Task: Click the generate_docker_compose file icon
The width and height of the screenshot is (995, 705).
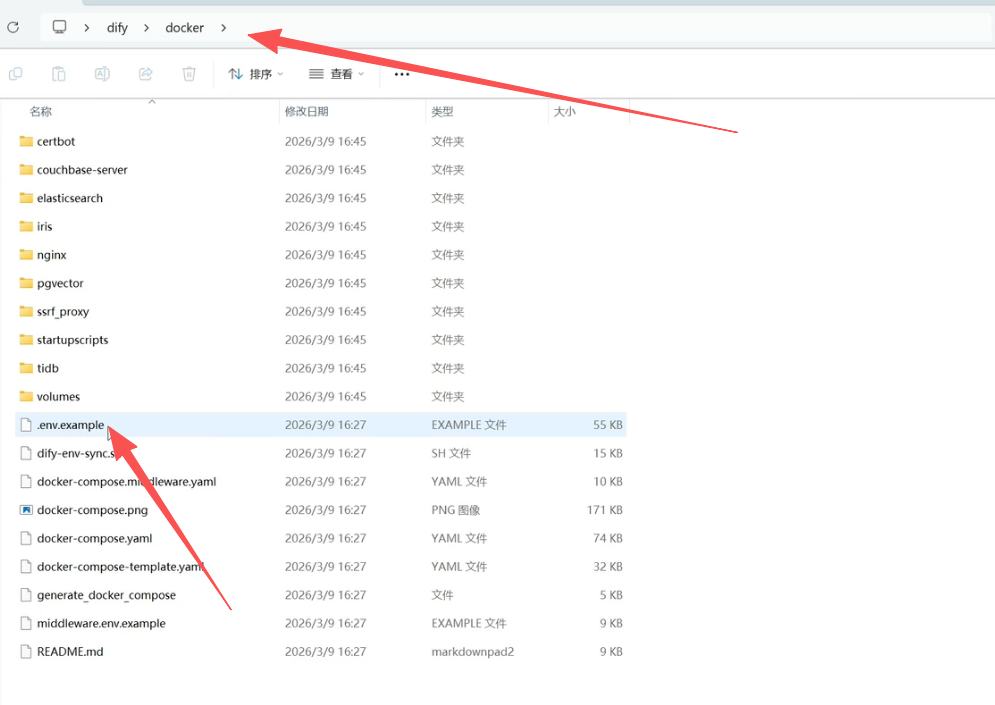Action: (x=26, y=595)
